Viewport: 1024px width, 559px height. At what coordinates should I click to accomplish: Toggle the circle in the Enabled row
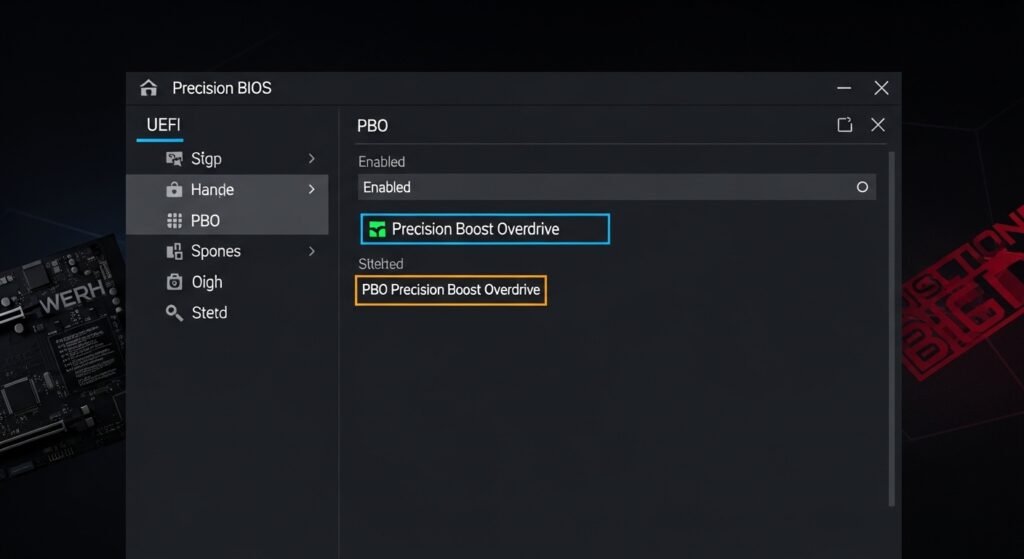(x=862, y=187)
